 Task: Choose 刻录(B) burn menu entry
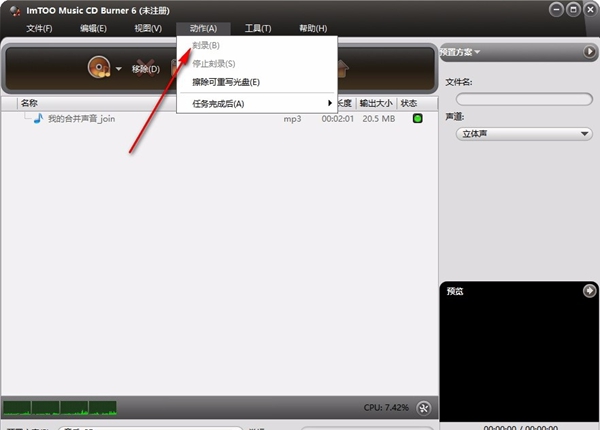tap(257, 46)
